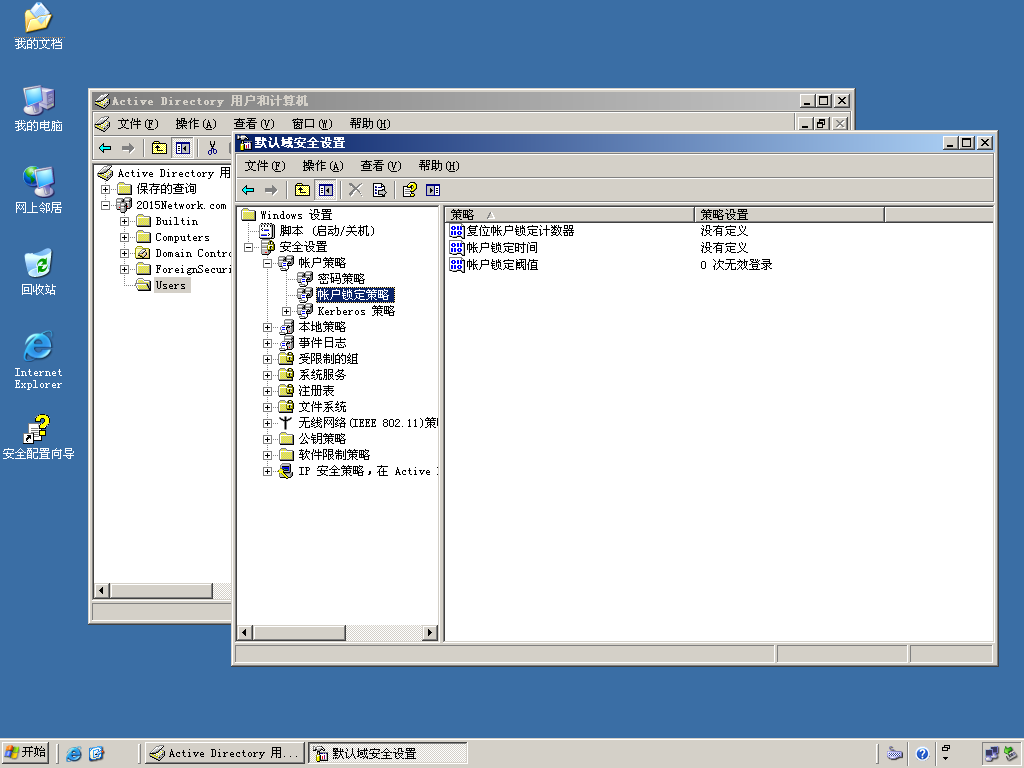
Task: Click Forward arrow in Active Directory window toolbar
Action: tap(128, 148)
